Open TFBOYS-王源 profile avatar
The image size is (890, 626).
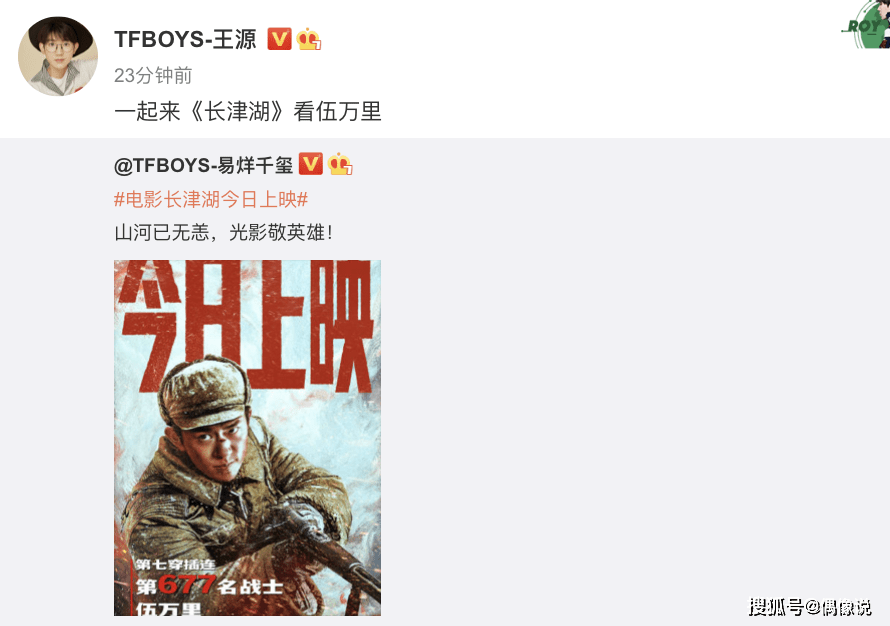point(58,56)
